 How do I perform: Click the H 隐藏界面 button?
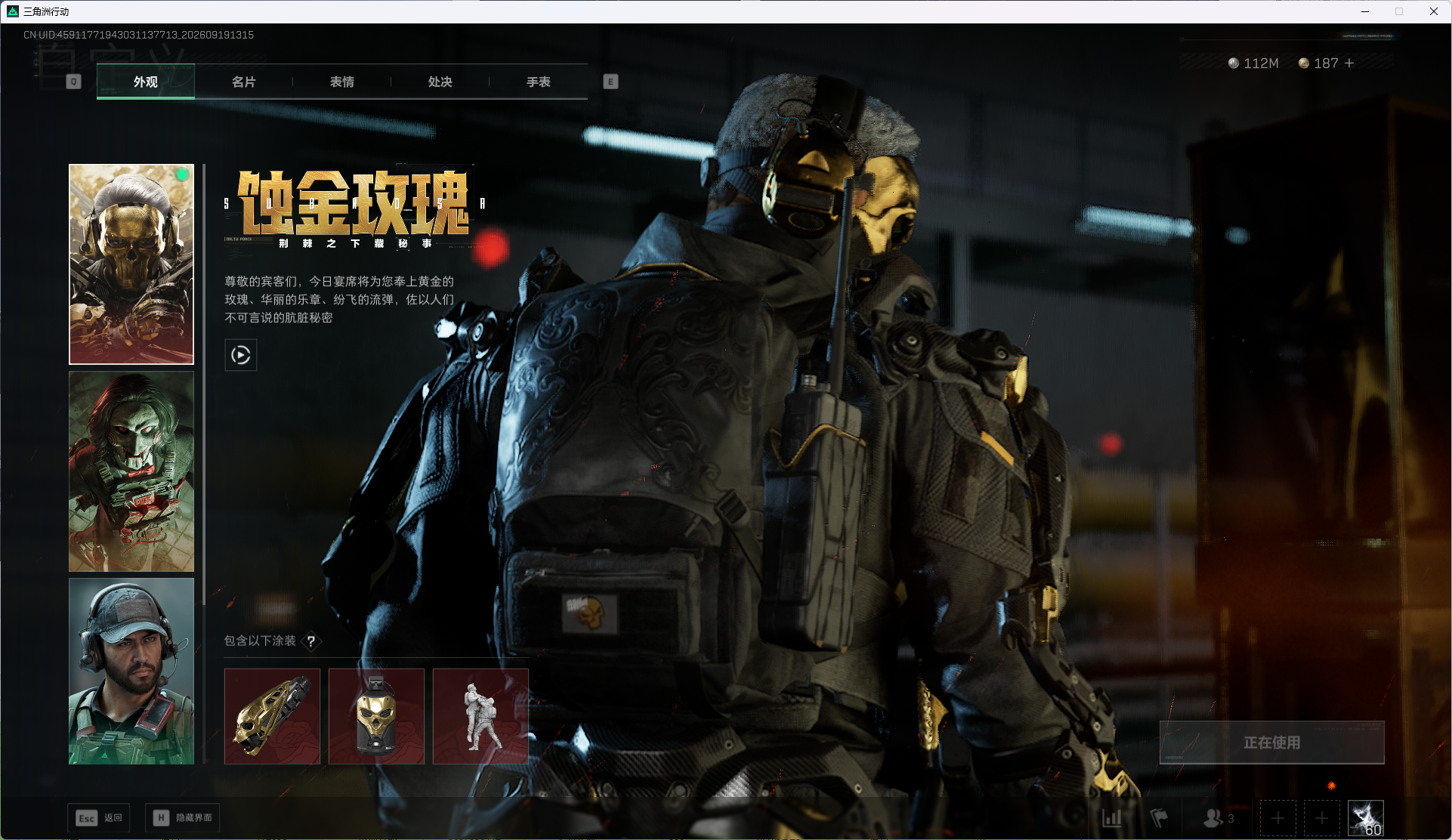(x=182, y=818)
